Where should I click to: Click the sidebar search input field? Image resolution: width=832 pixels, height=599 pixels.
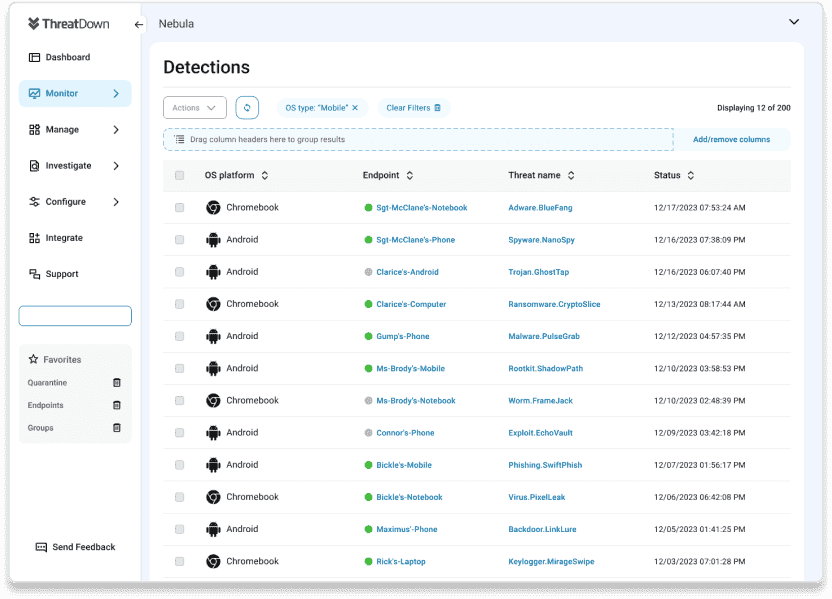pos(75,316)
